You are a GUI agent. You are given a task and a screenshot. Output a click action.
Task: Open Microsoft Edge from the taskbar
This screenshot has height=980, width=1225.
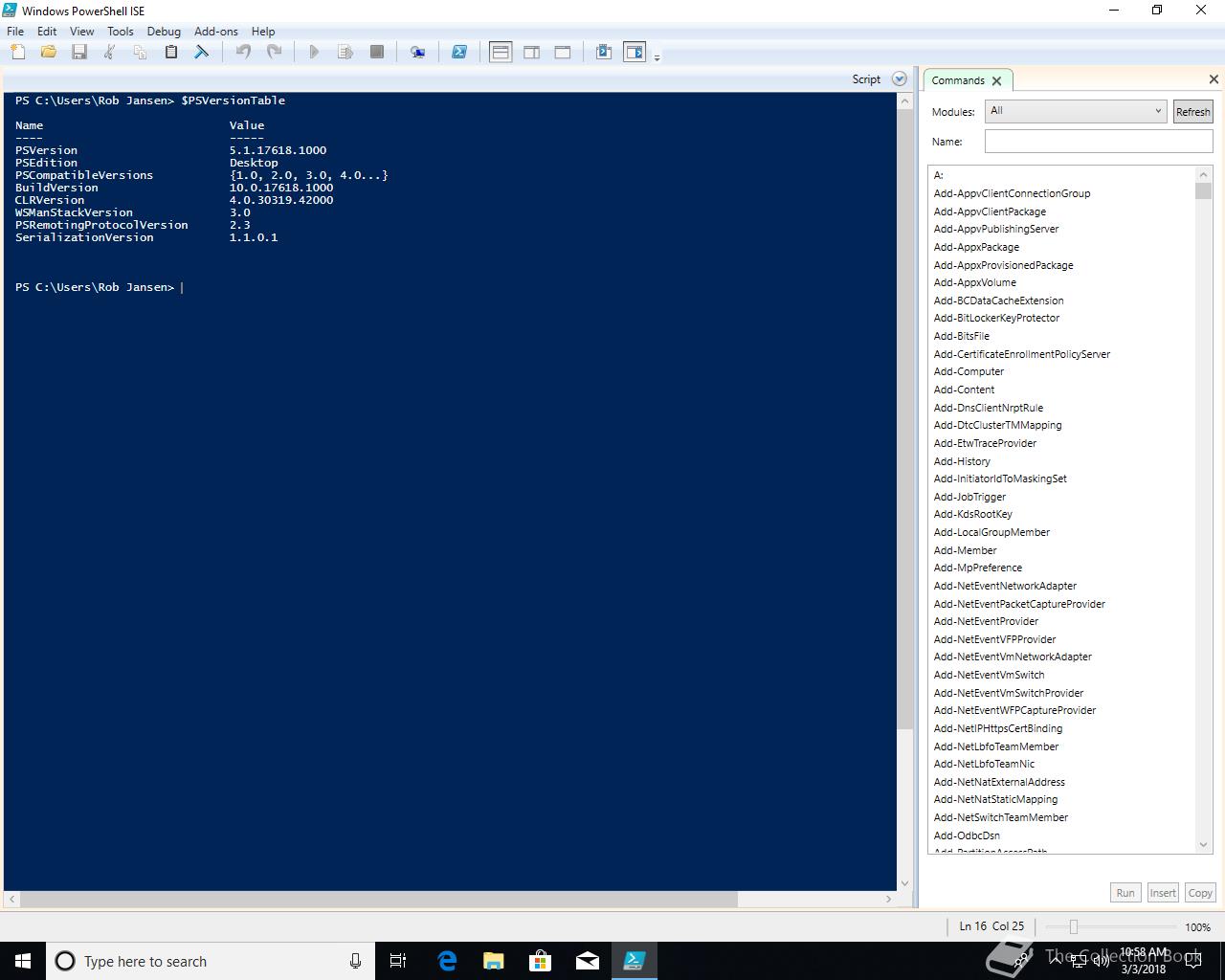(x=447, y=961)
